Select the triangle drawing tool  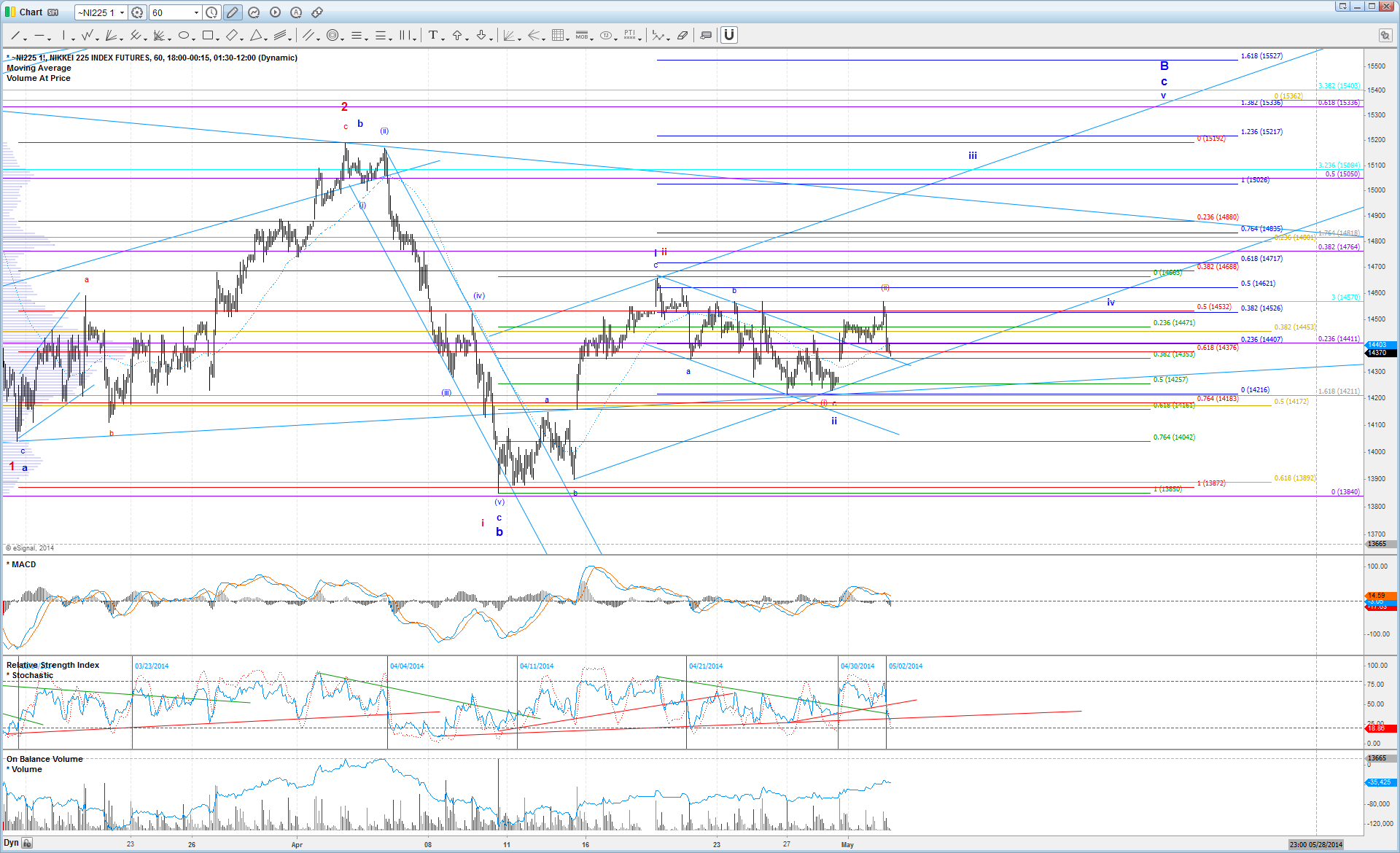(256, 35)
